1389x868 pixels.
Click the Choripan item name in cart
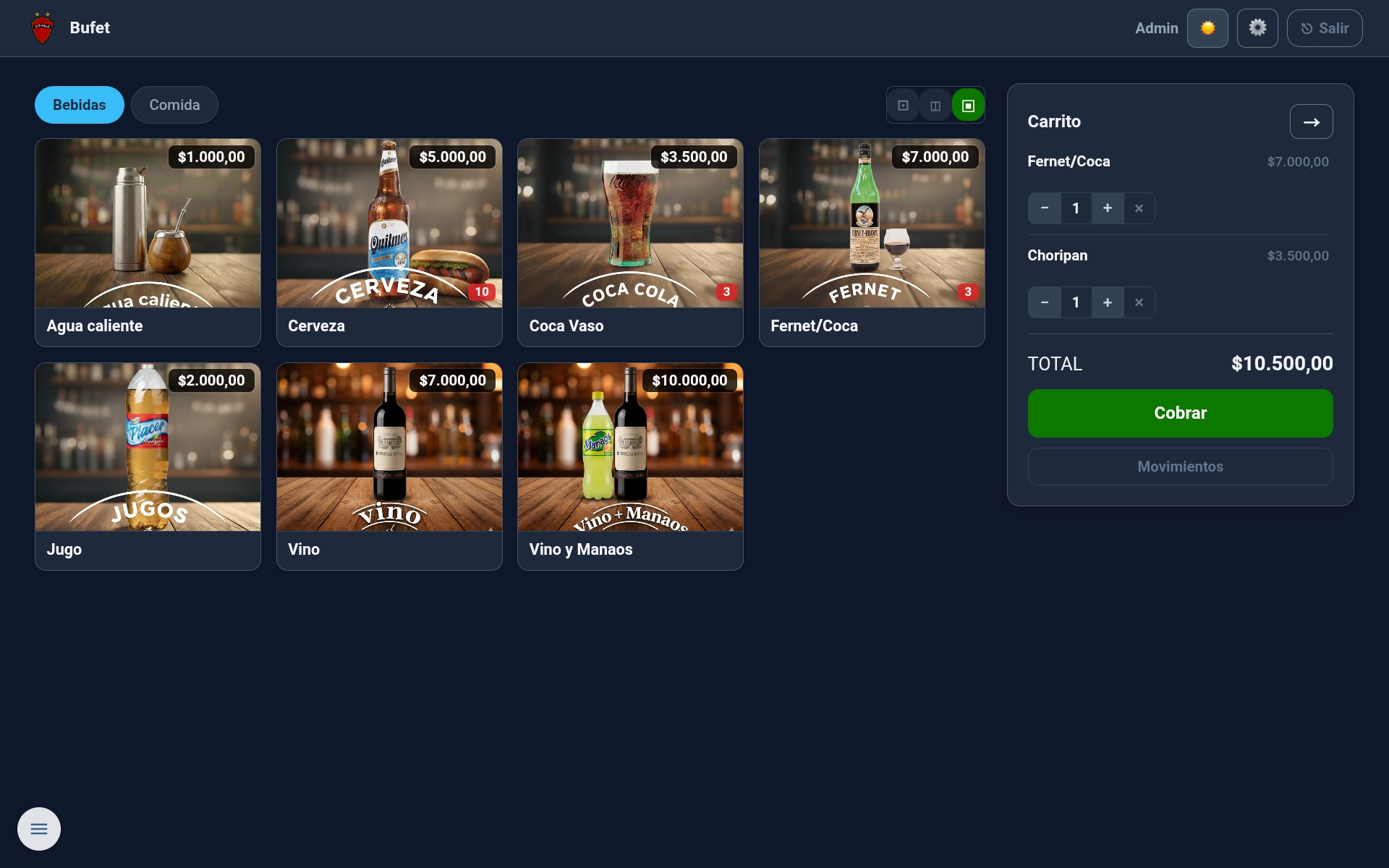[1057, 255]
